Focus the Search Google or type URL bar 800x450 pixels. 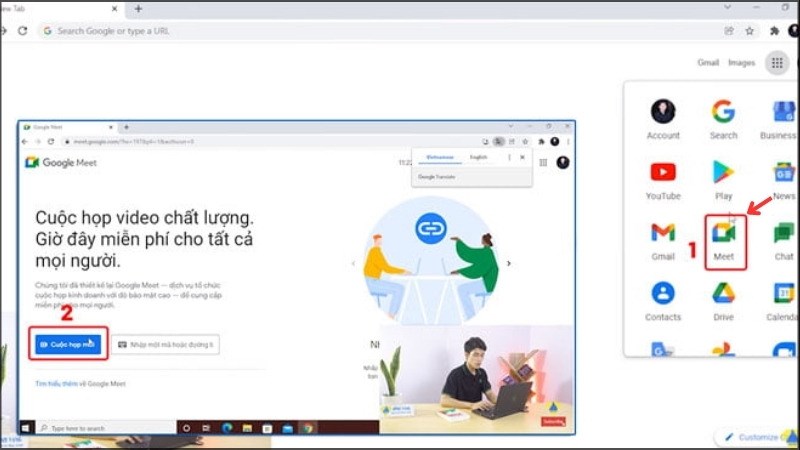coord(378,31)
